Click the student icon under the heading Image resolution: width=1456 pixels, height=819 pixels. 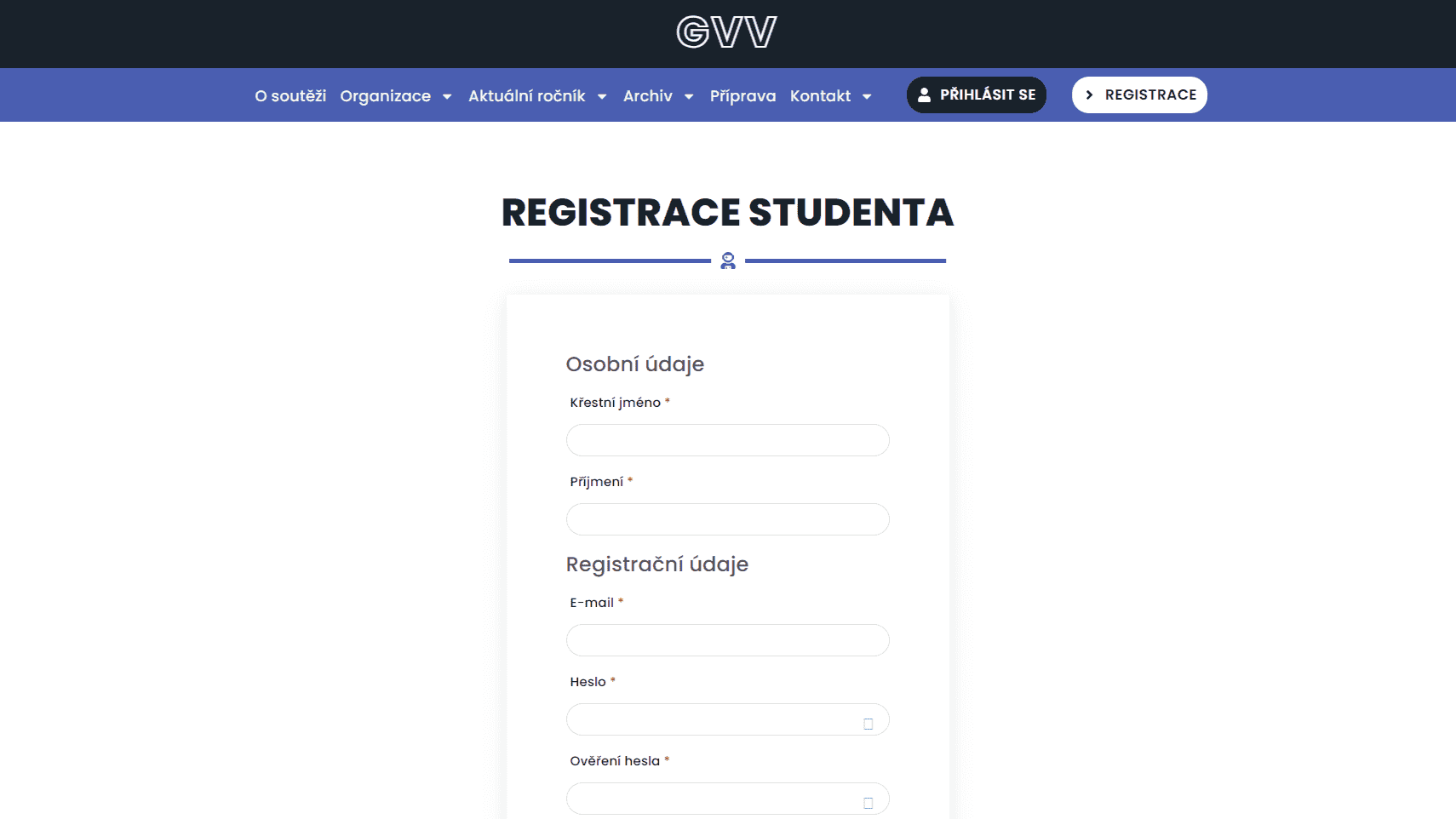pyautogui.click(x=728, y=261)
